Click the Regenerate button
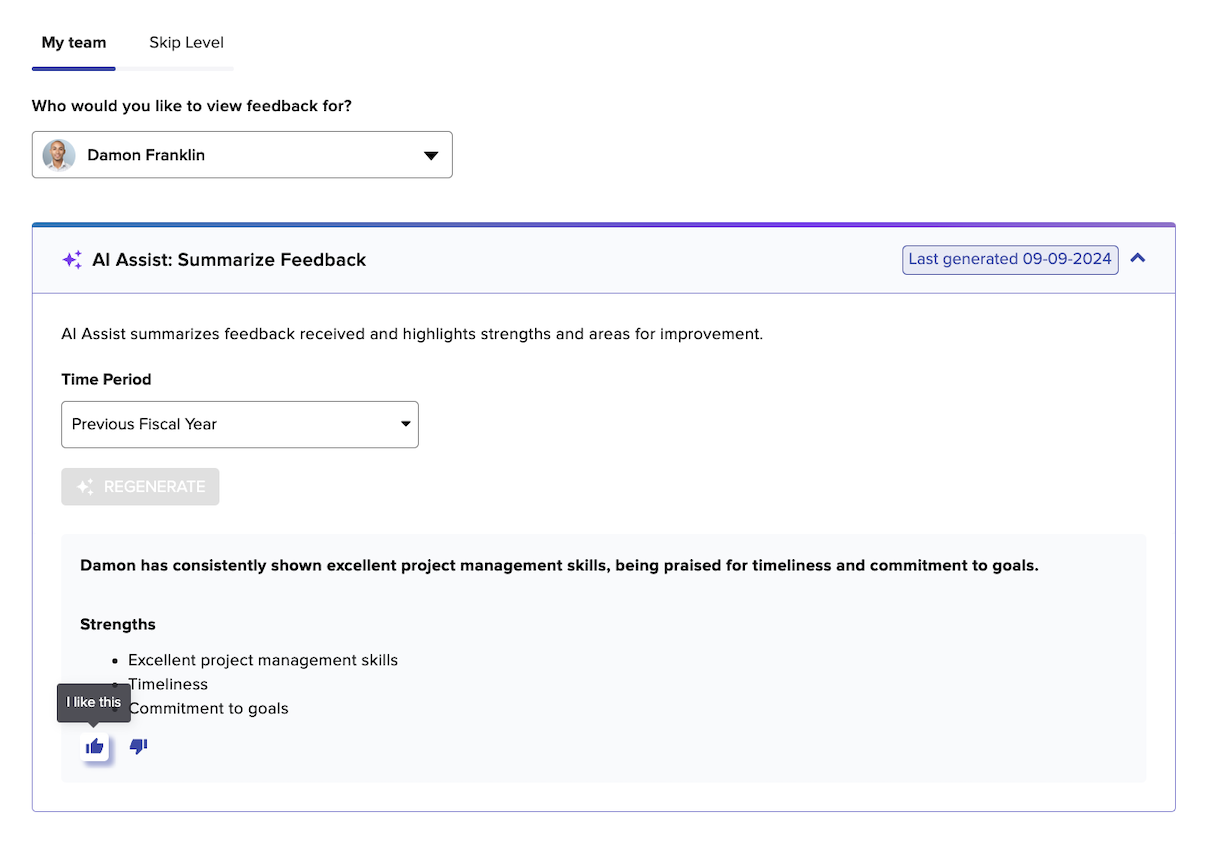This screenshot has width=1220, height=850. point(140,487)
